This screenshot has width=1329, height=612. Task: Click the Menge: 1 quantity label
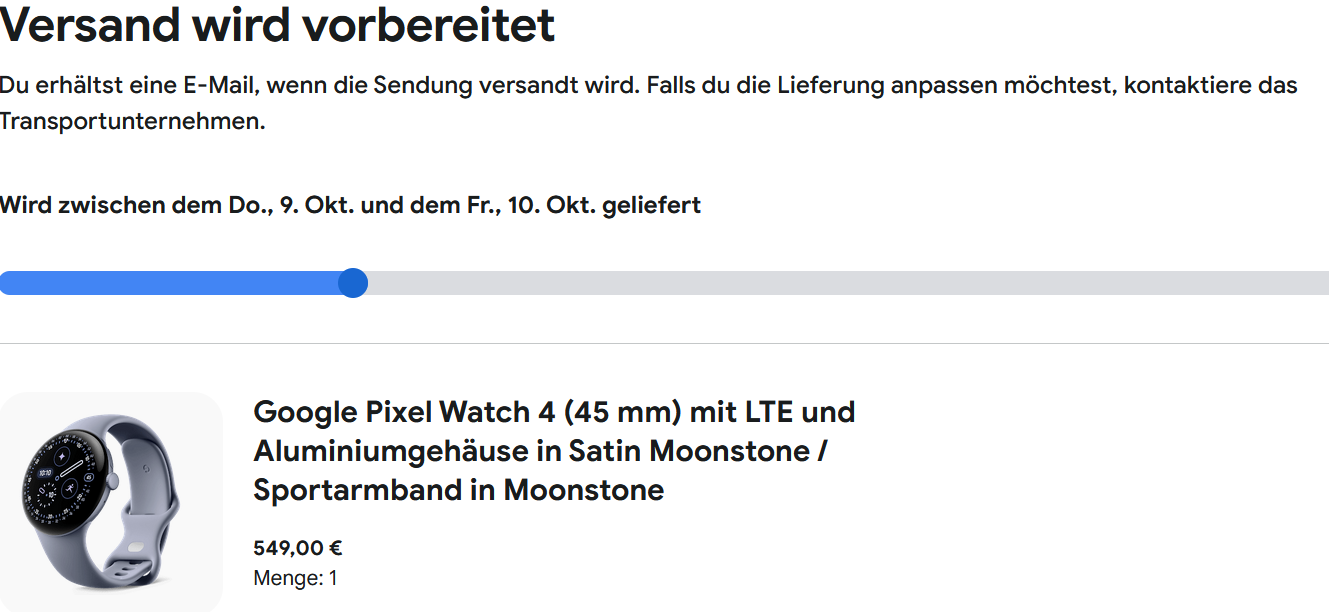pyautogui.click(x=295, y=578)
